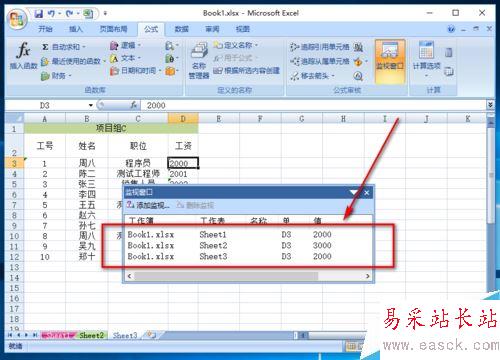The height and width of the screenshot is (360, 500).
Task: Click Error Checking icon
Action: [x=358, y=62]
